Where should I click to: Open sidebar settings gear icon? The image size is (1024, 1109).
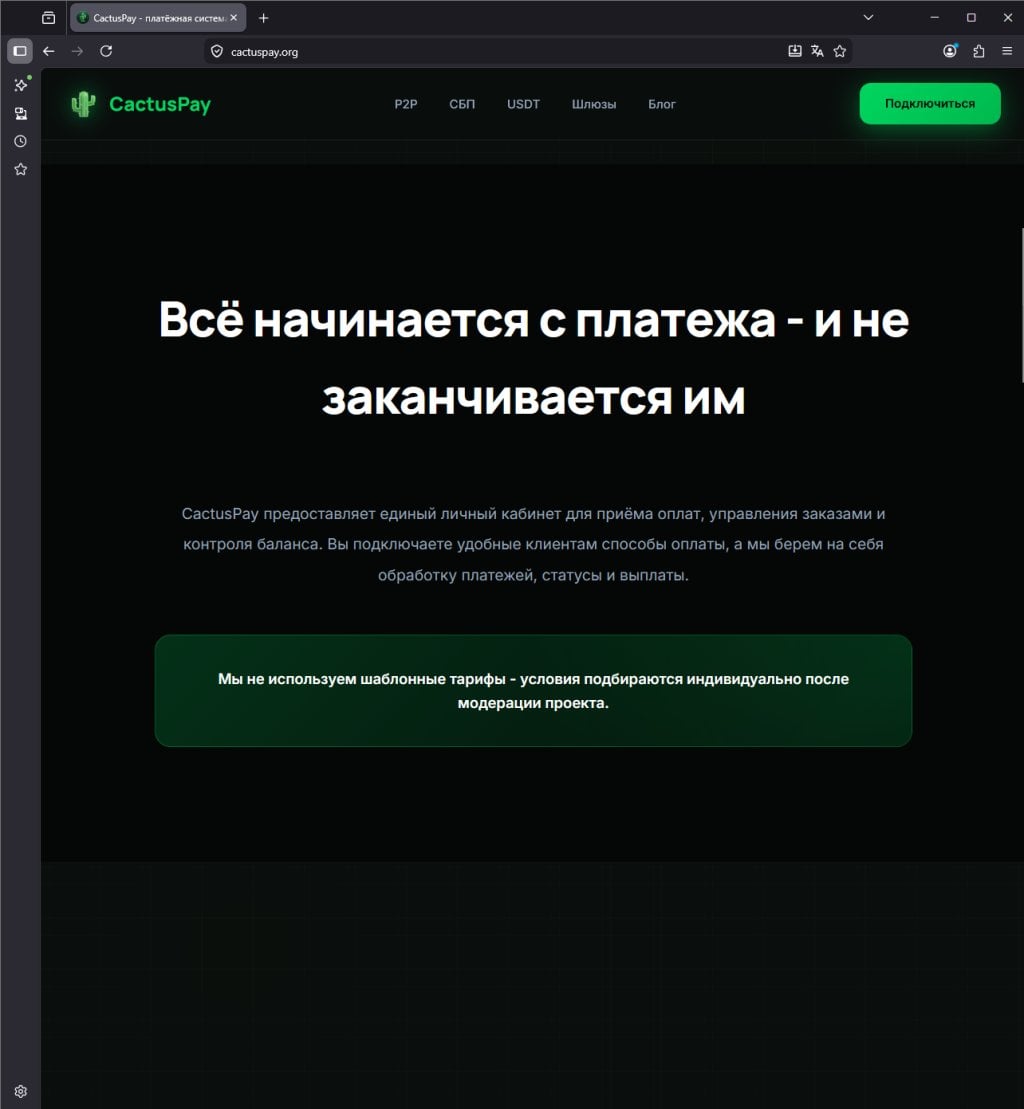(x=21, y=1091)
